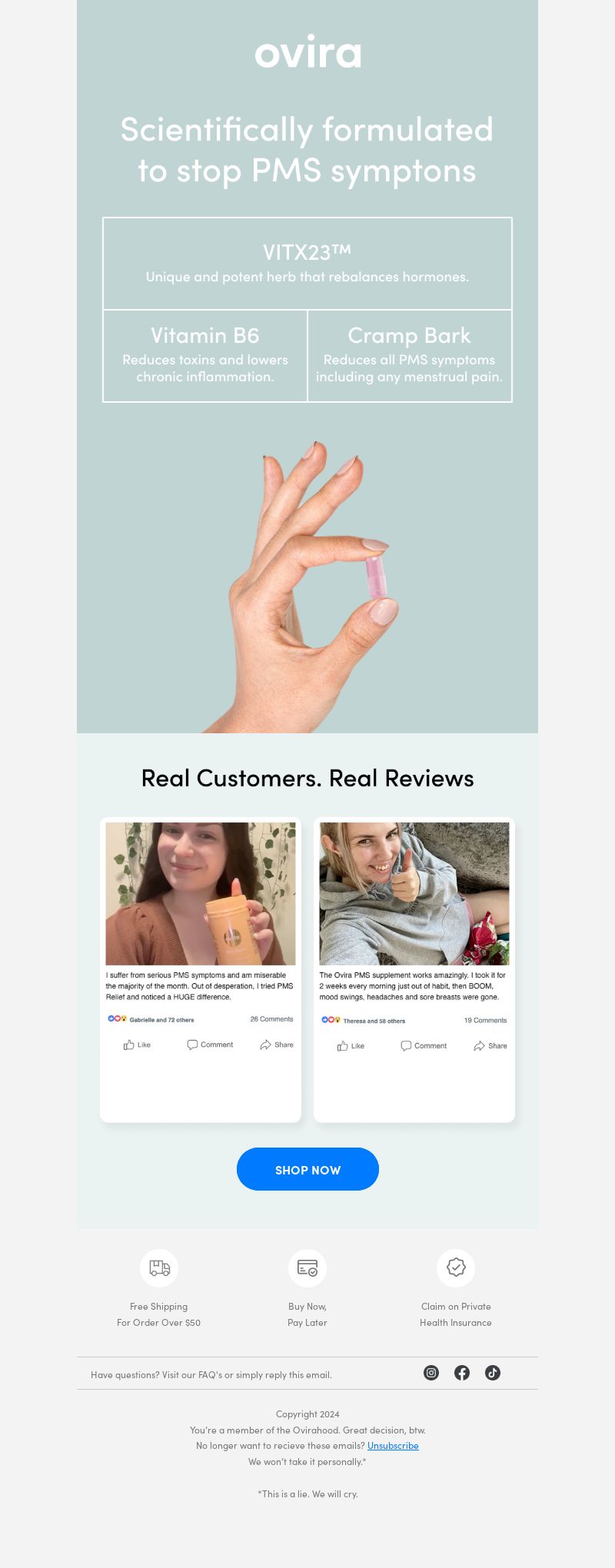
Task: Click the Unsubscribe link
Action: coord(393,1446)
